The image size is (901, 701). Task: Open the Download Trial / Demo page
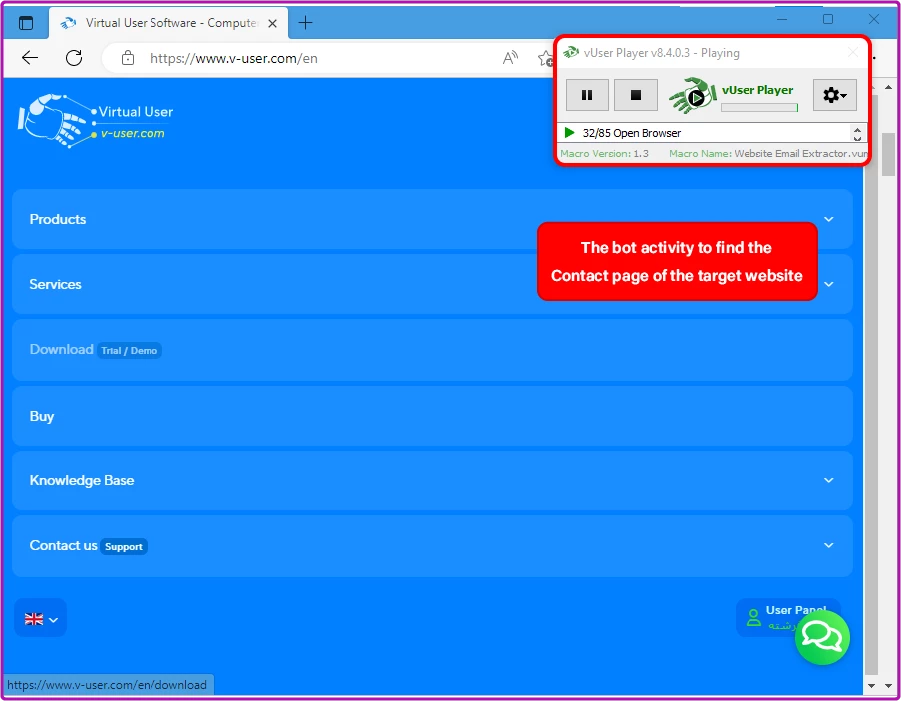pyautogui.click(x=432, y=350)
